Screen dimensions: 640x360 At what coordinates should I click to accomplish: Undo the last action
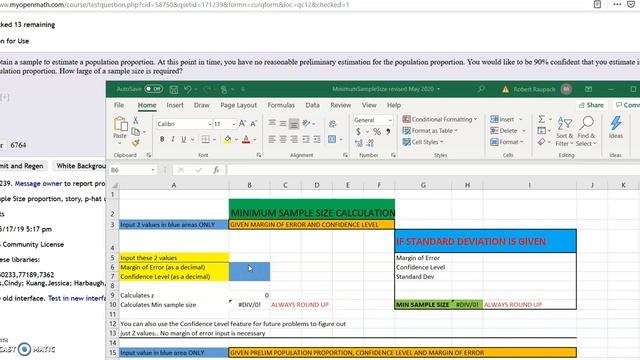[187, 89]
